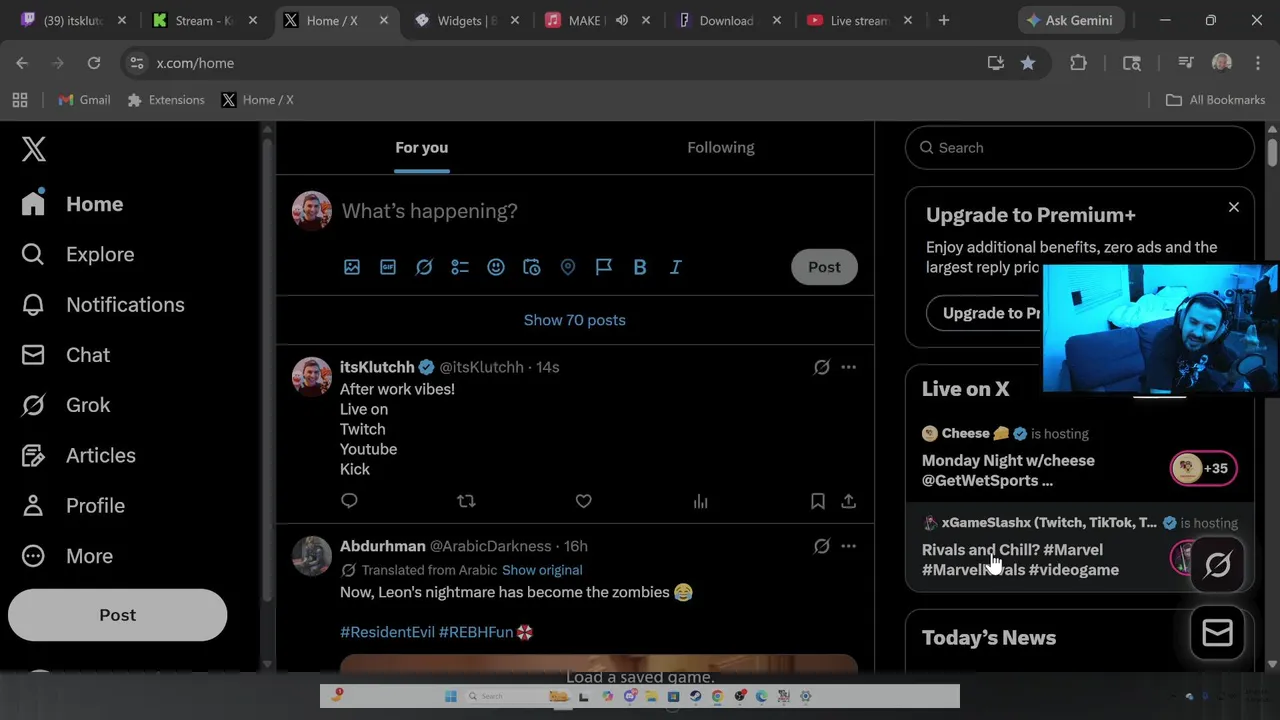Reply to itsKlutchh's post

(x=349, y=501)
